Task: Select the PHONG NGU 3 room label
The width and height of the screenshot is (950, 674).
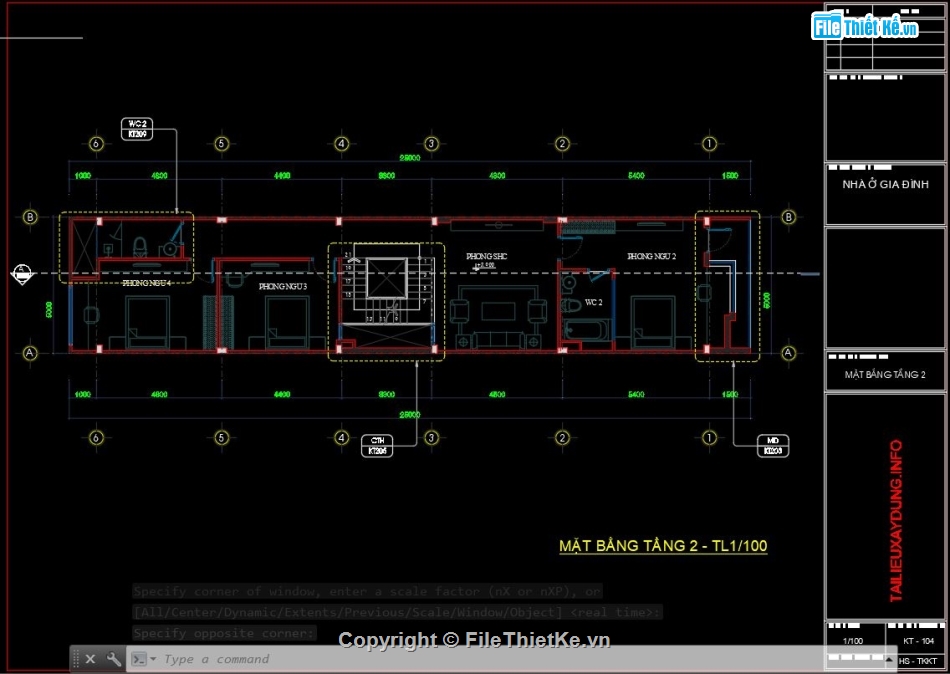Action: [283, 286]
